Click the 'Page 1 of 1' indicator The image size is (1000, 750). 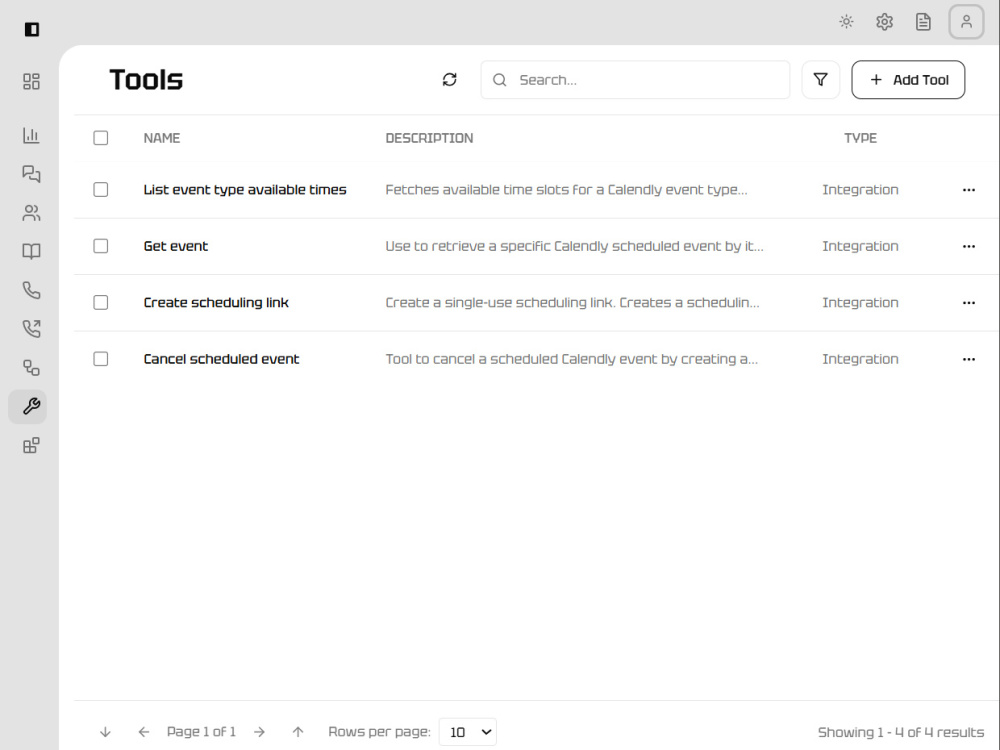click(202, 732)
